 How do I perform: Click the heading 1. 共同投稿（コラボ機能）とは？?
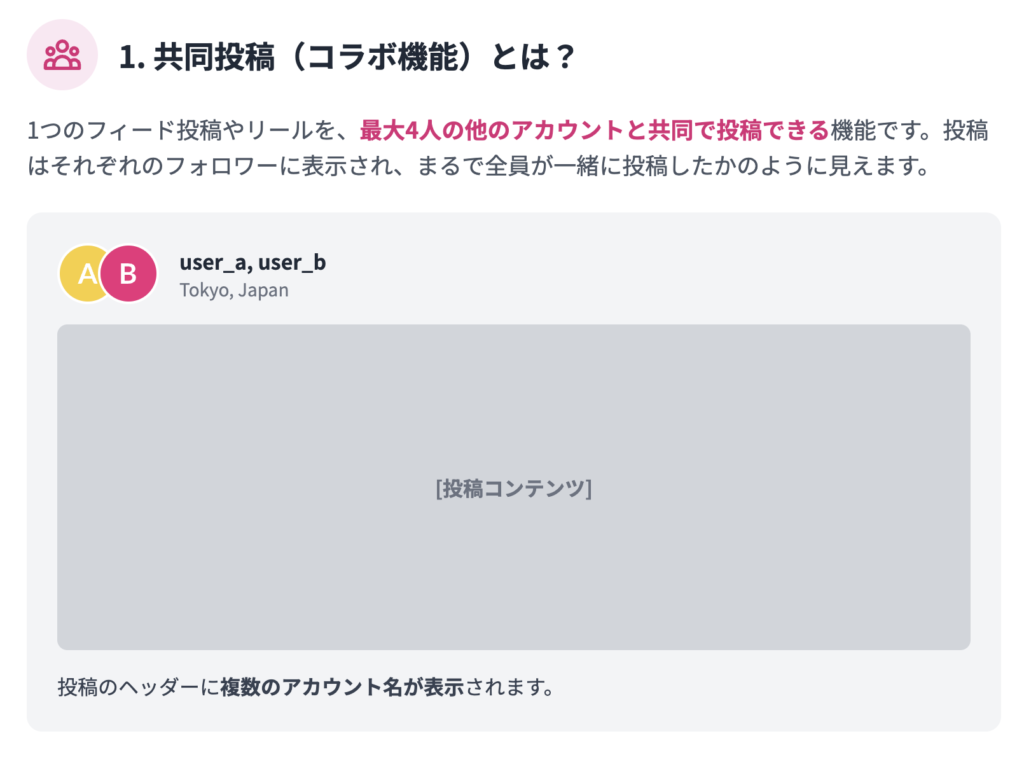tap(347, 56)
